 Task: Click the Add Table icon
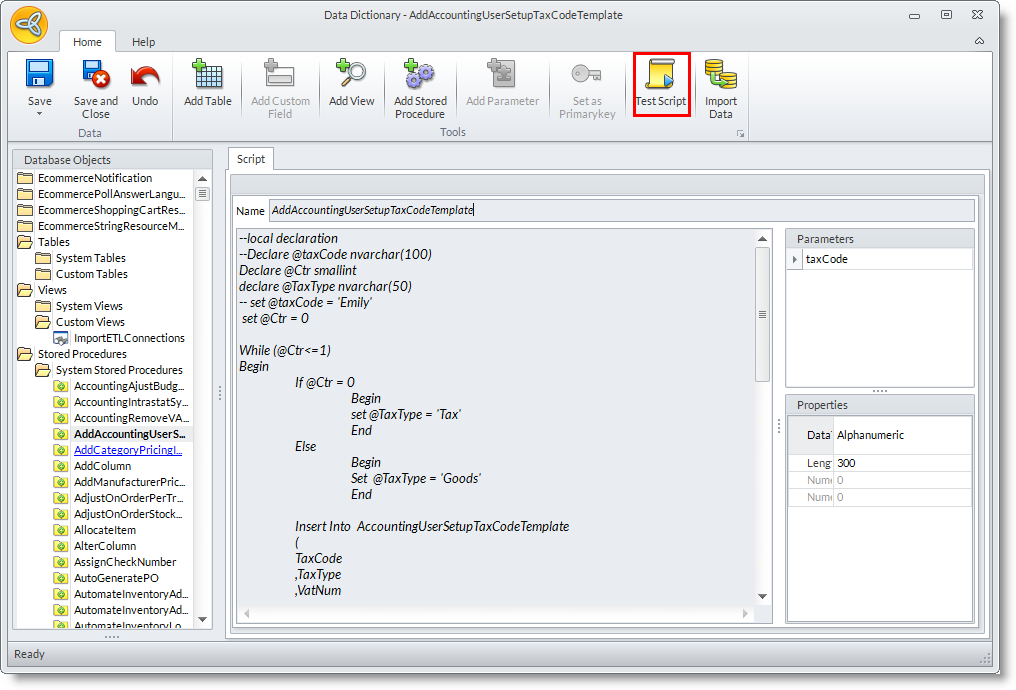[208, 75]
